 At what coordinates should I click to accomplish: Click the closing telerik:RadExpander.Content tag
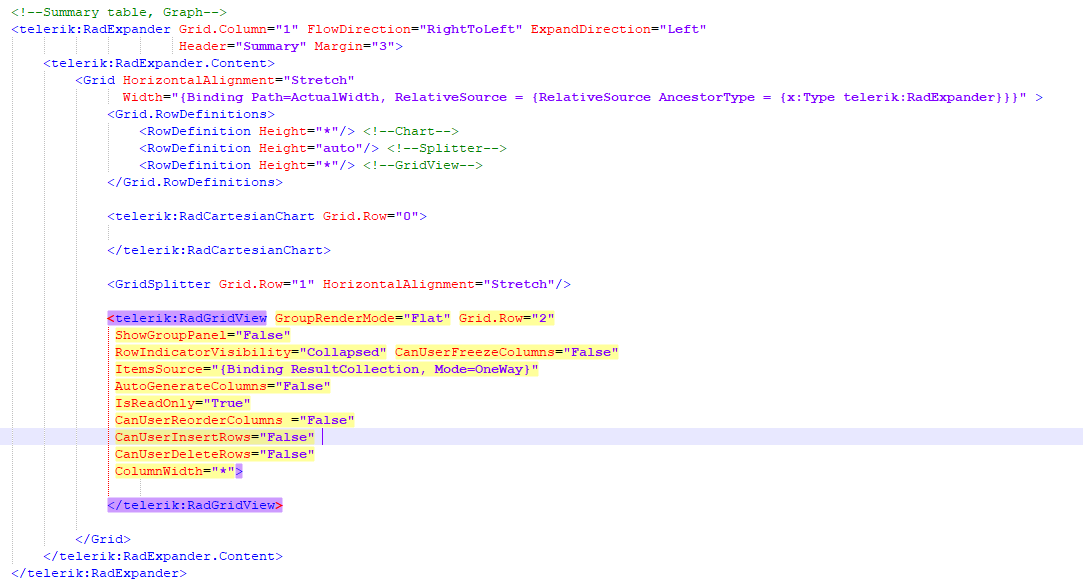click(x=163, y=556)
